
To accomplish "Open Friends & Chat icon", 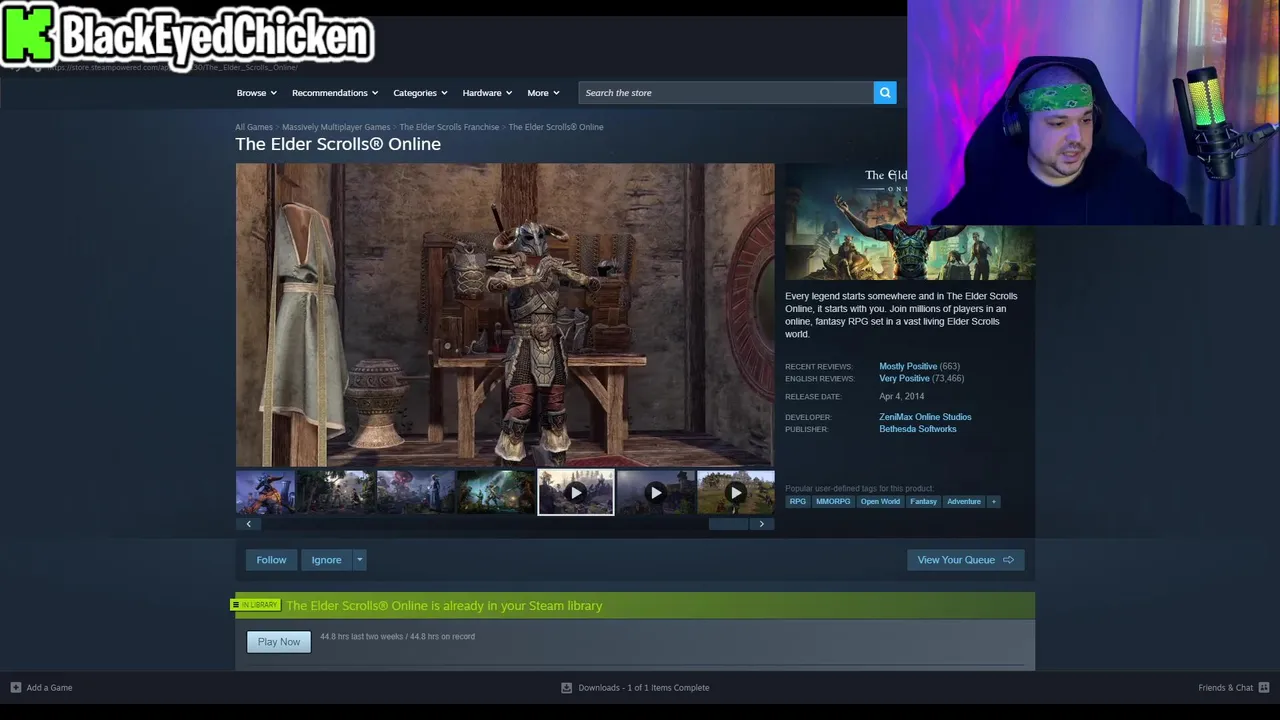I will point(1264,688).
